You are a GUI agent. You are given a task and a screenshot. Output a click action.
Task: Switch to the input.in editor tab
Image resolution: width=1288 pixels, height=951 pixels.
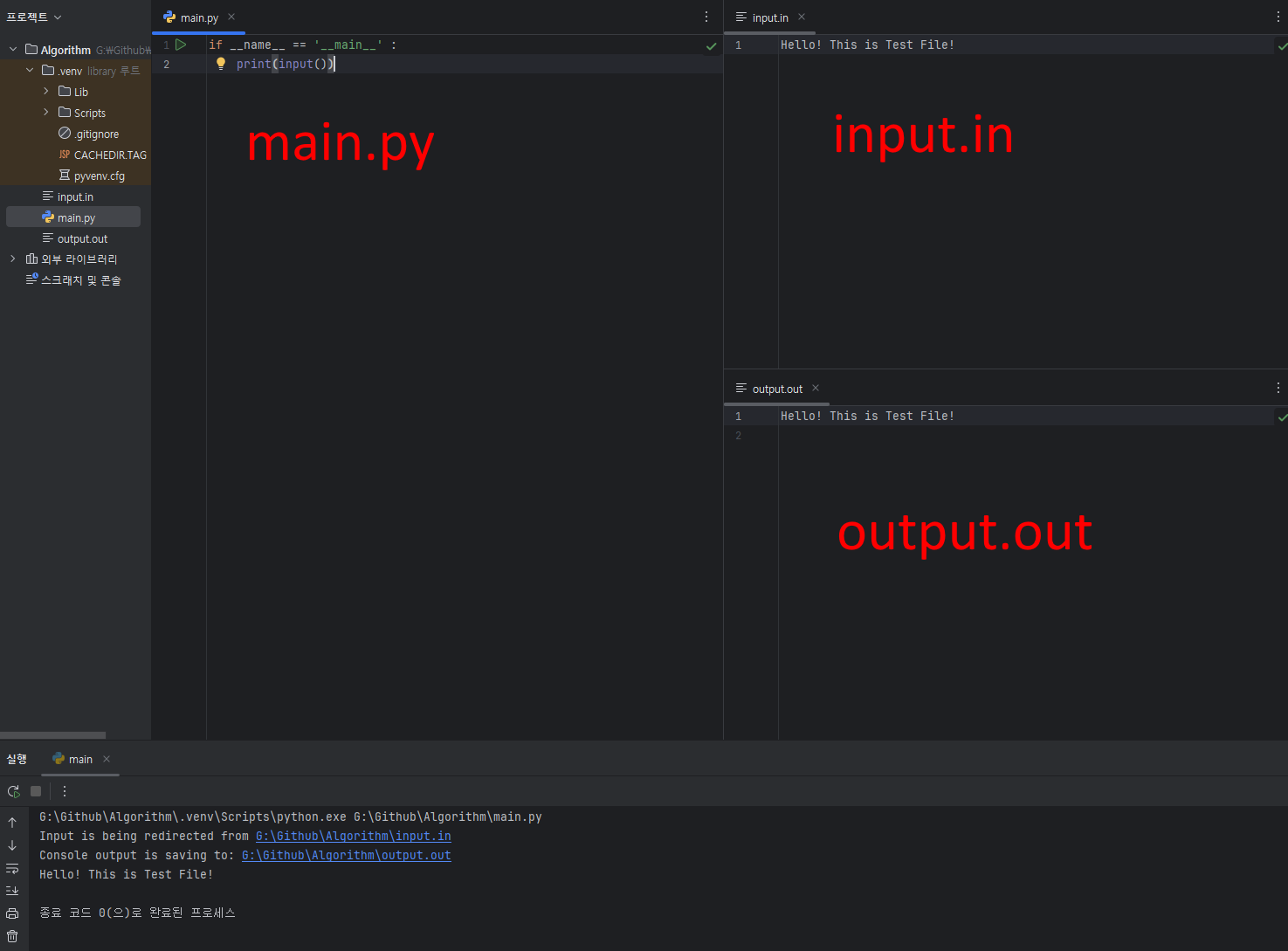[769, 17]
